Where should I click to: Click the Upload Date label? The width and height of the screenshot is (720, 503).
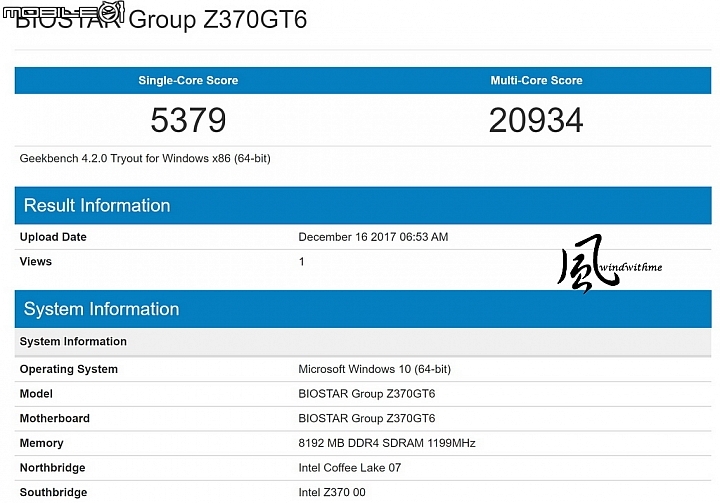click(53, 237)
